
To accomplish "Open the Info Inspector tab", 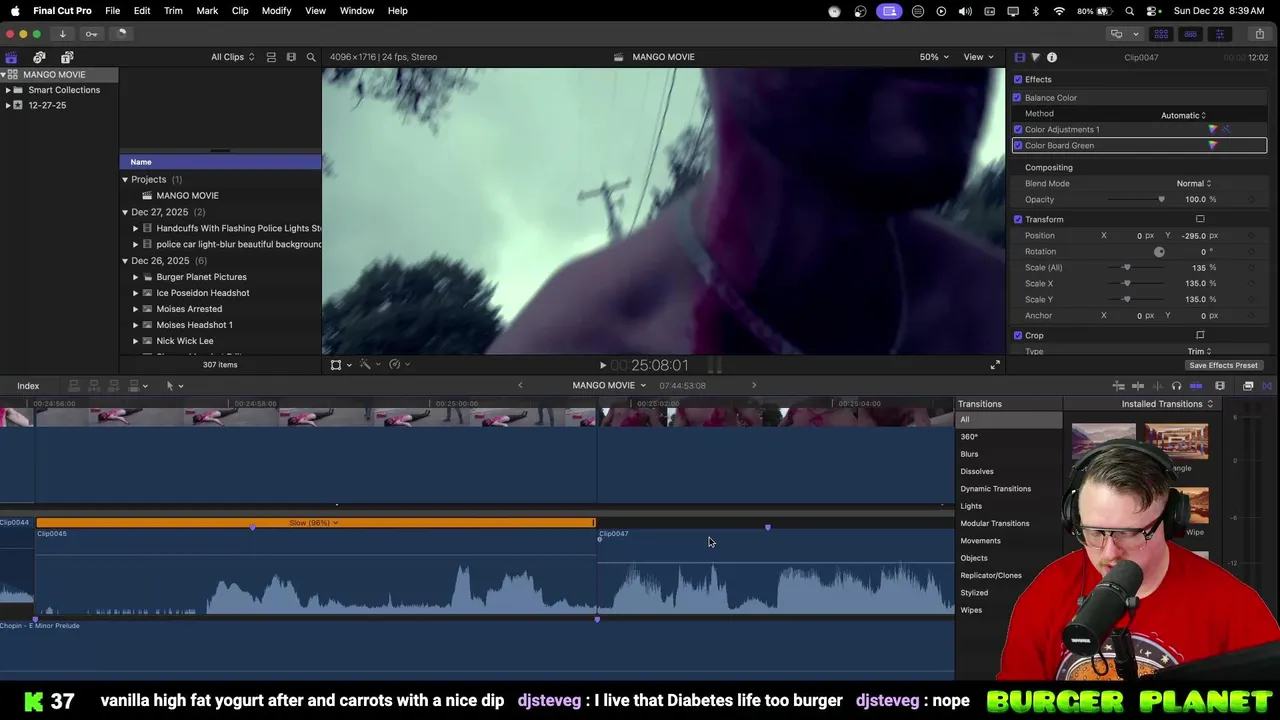I will [1052, 57].
